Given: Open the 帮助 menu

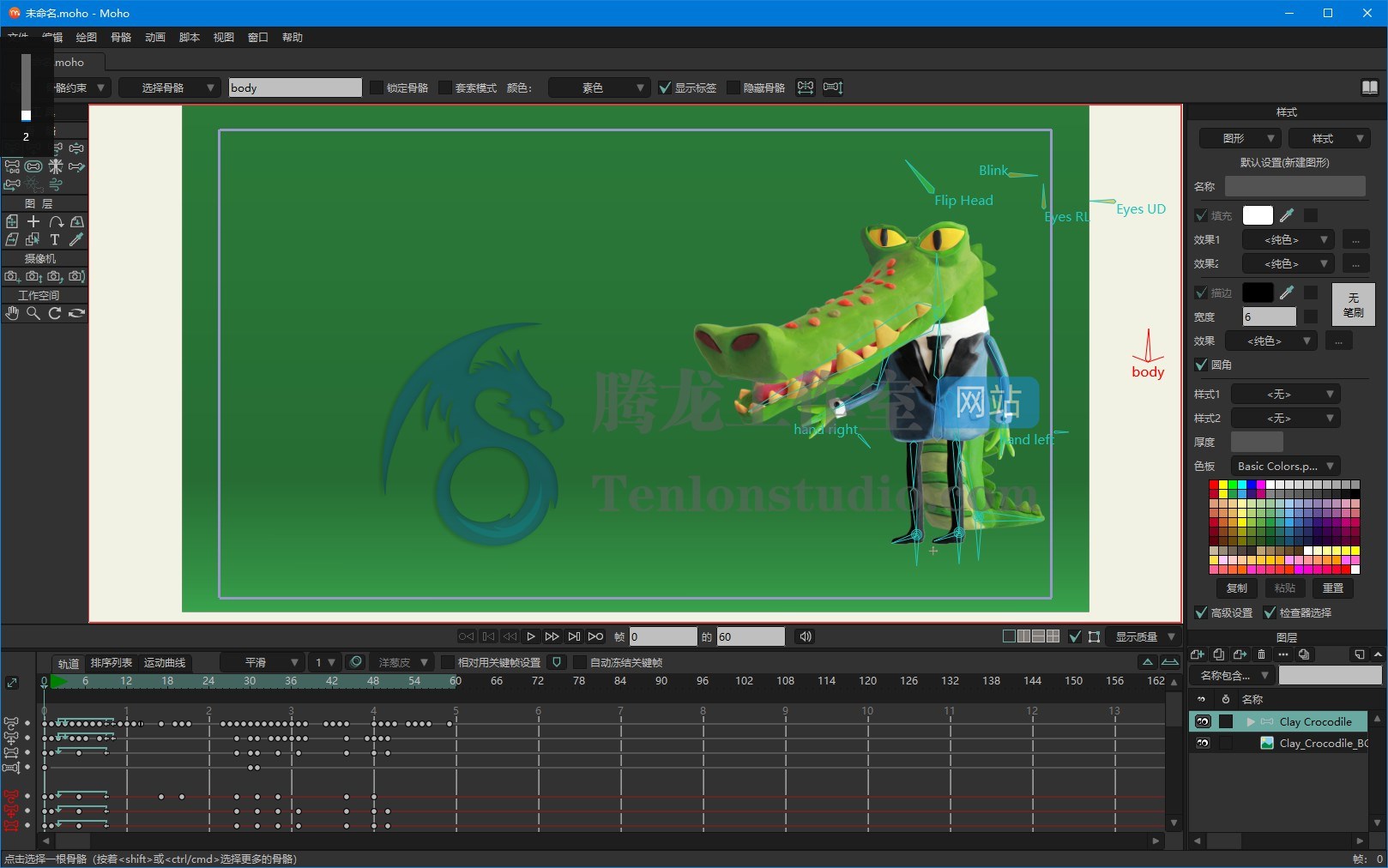Looking at the screenshot, I should coord(293,37).
